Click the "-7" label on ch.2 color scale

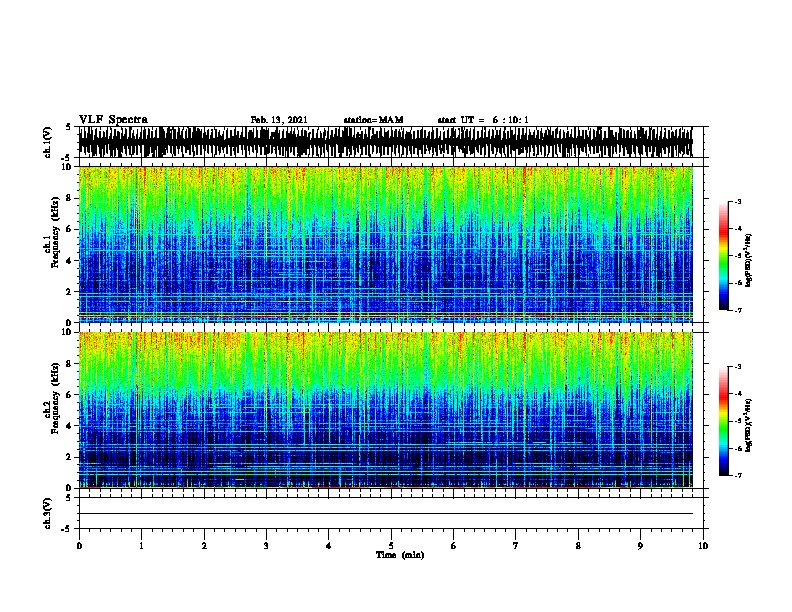point(738,475)
